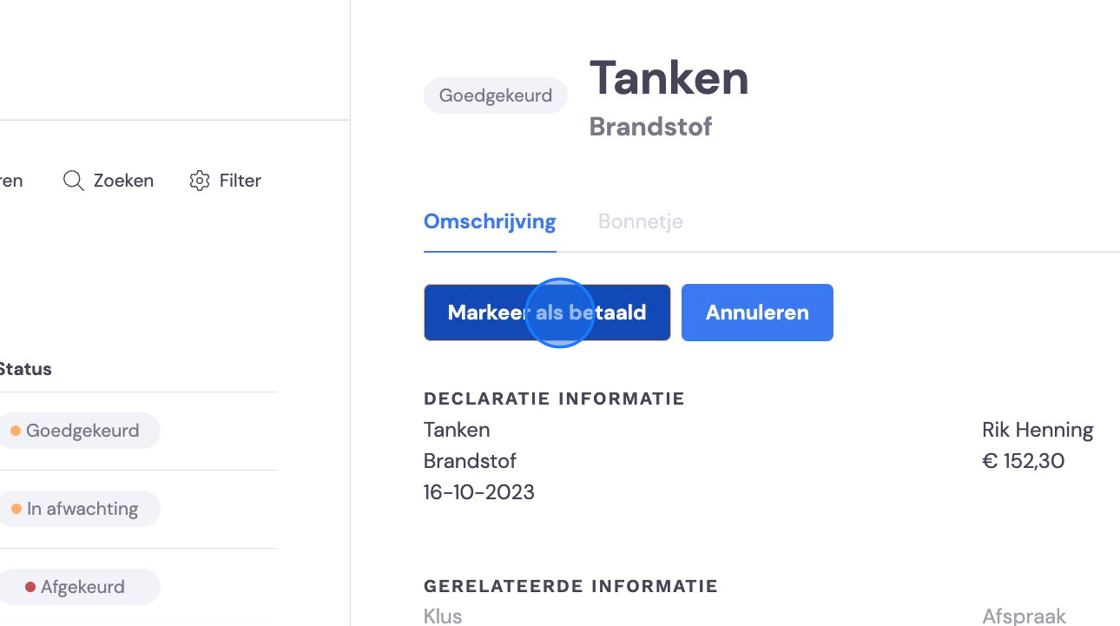Click Markeer als betaald button
The height and width of the screenshot is (626, 1120).
point(547,312)
